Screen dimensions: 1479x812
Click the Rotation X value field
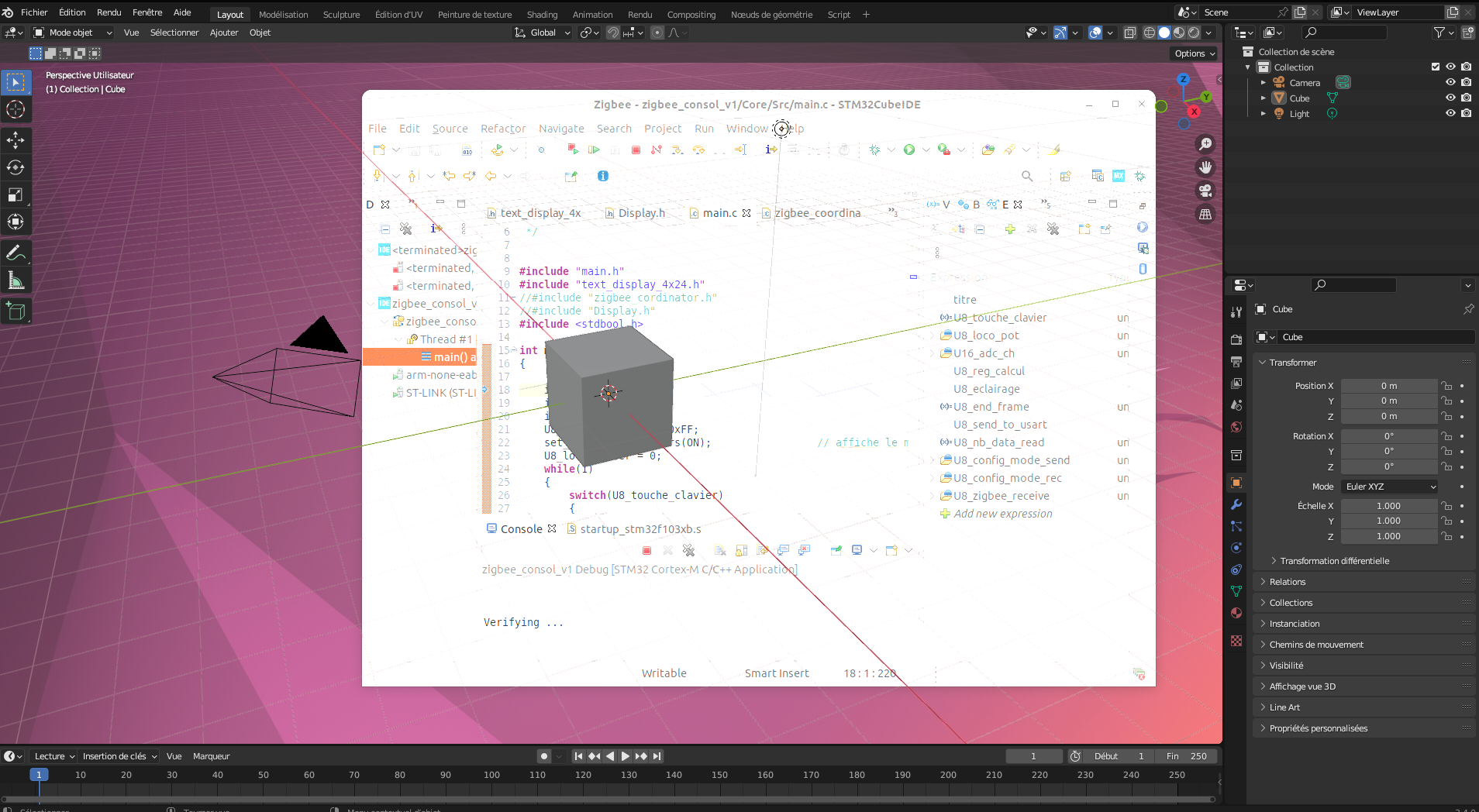[1388, 436]
